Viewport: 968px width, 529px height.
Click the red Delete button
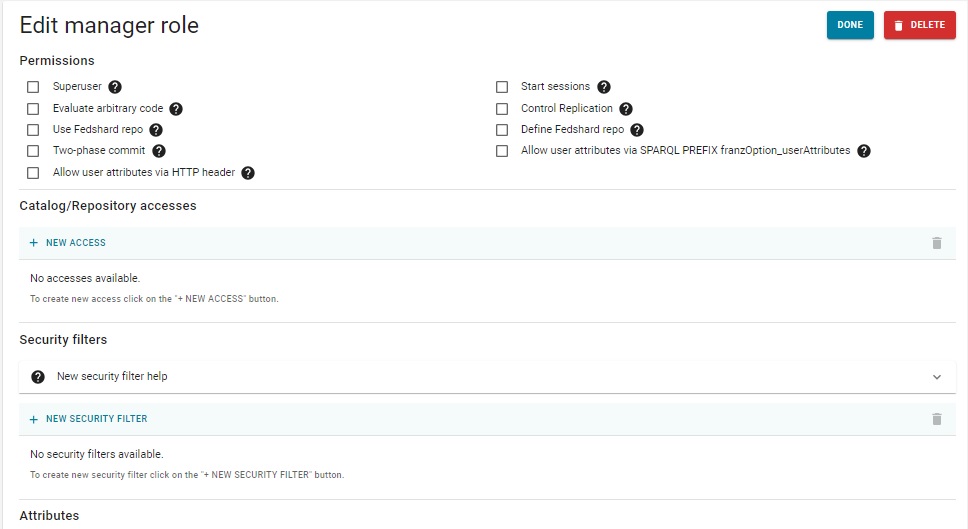click(x=919, y=25)
